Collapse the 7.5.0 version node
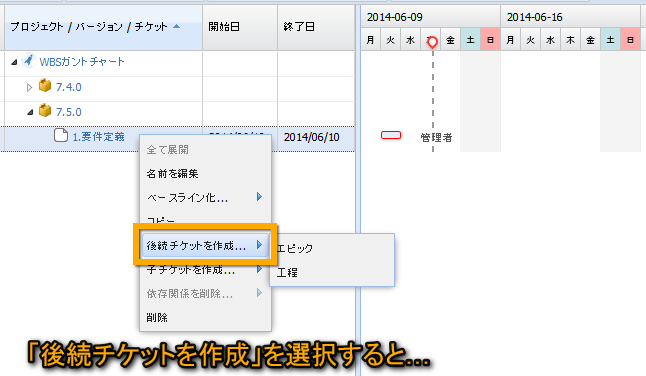The width and height of the screenshot is (646, 376). [30, 112]
